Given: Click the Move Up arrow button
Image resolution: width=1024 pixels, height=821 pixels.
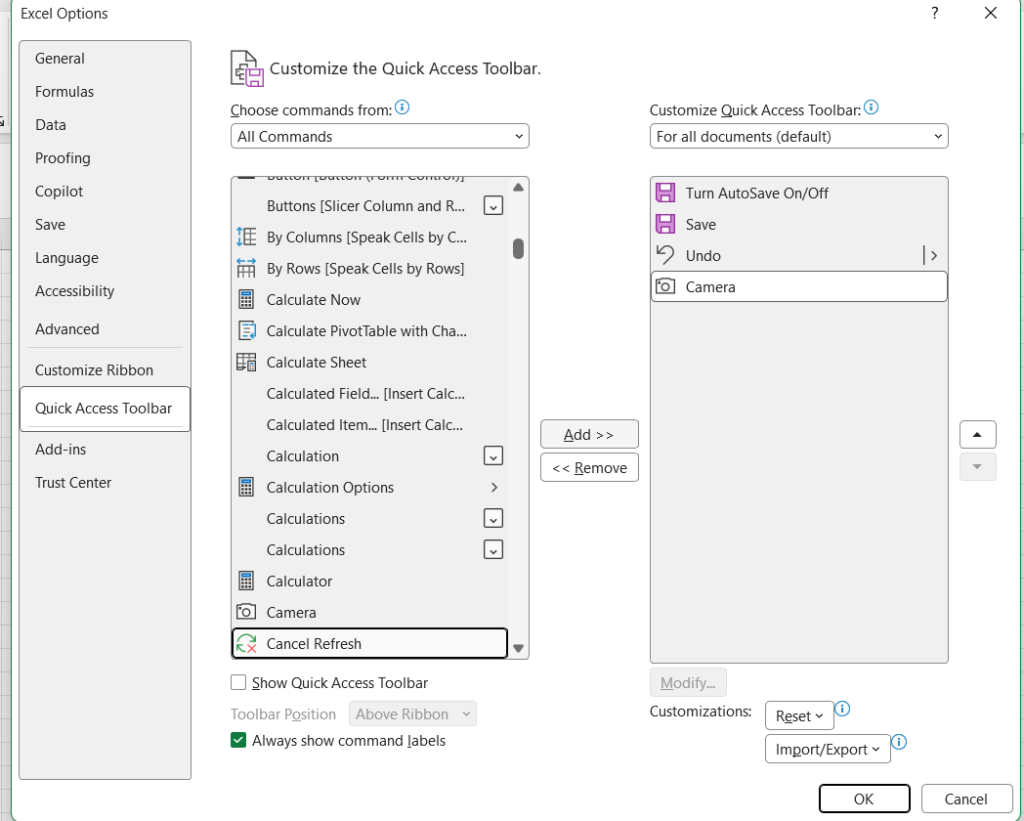Looking at the screenshot, I should pyautogui.click(x=977, y=435).
